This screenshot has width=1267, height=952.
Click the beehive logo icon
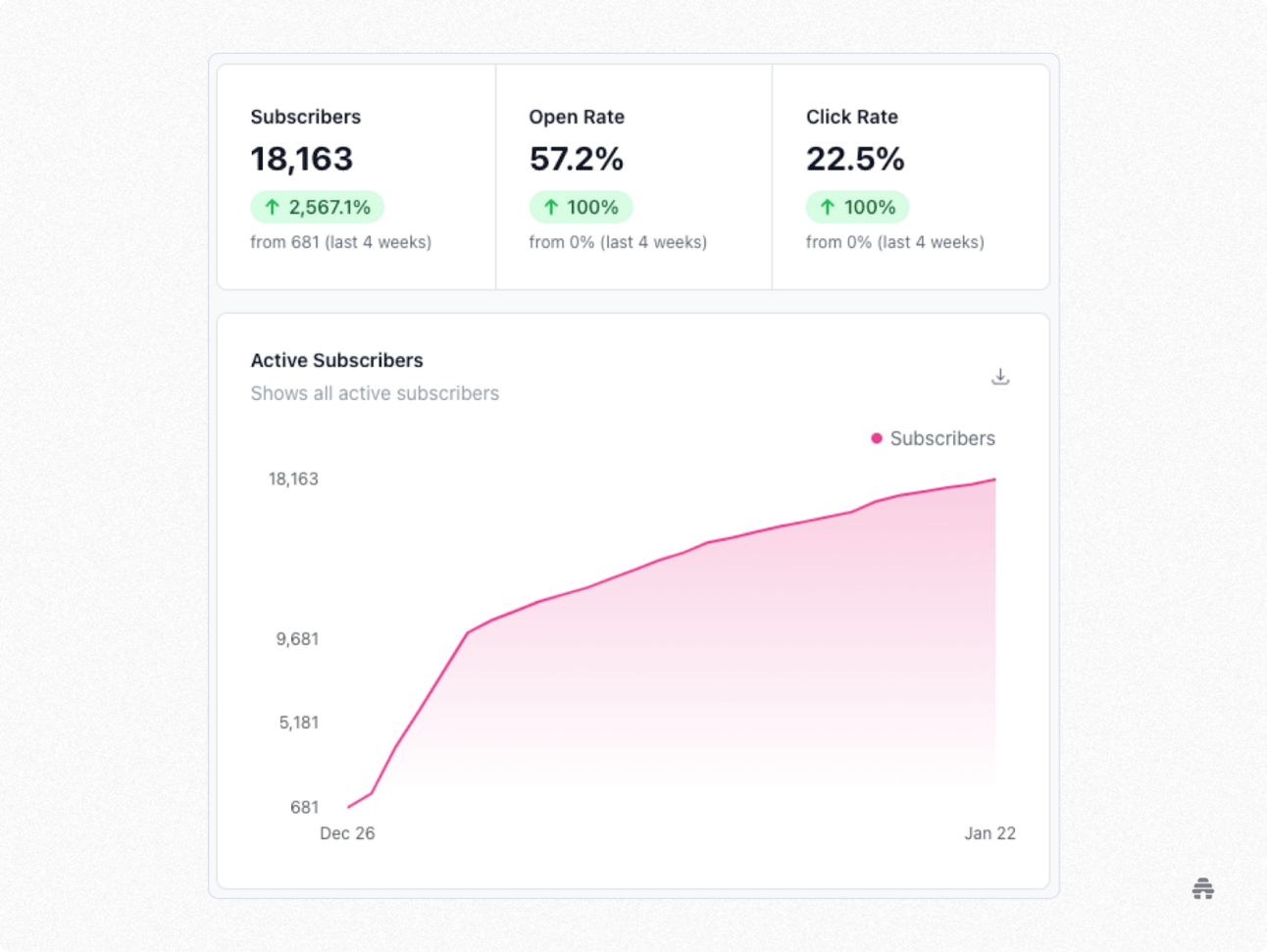pos(1203,888)
